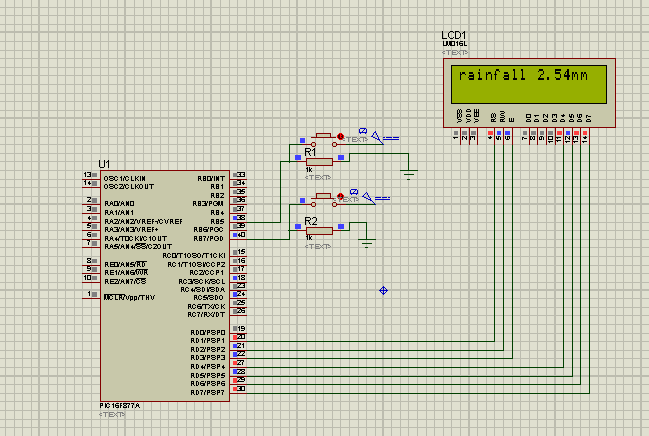Click LCD1 pin number 14
649x436 pixels.
click(585, 140)
